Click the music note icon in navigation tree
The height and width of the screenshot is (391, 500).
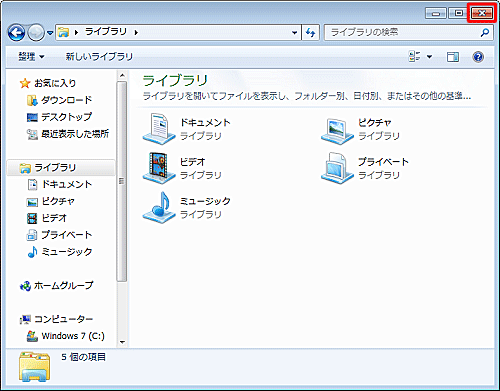click(32, 252)
